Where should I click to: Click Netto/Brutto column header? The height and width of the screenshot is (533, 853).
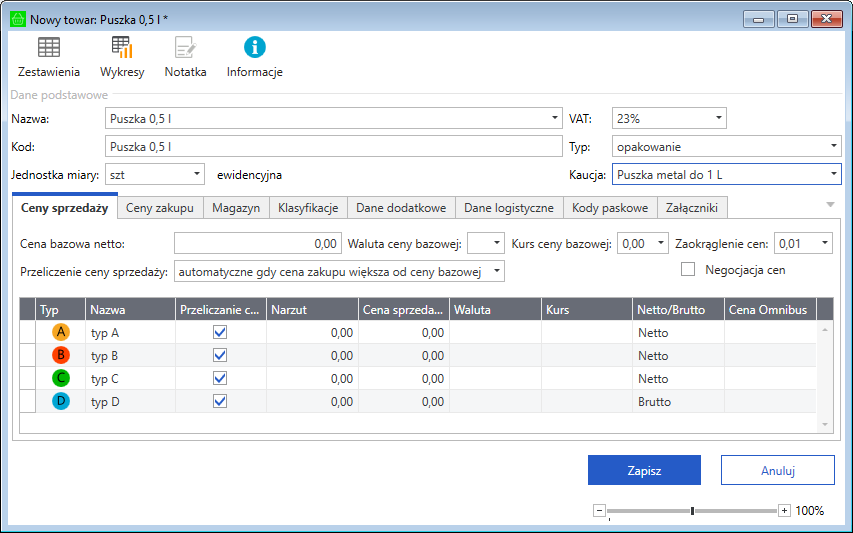678,309
